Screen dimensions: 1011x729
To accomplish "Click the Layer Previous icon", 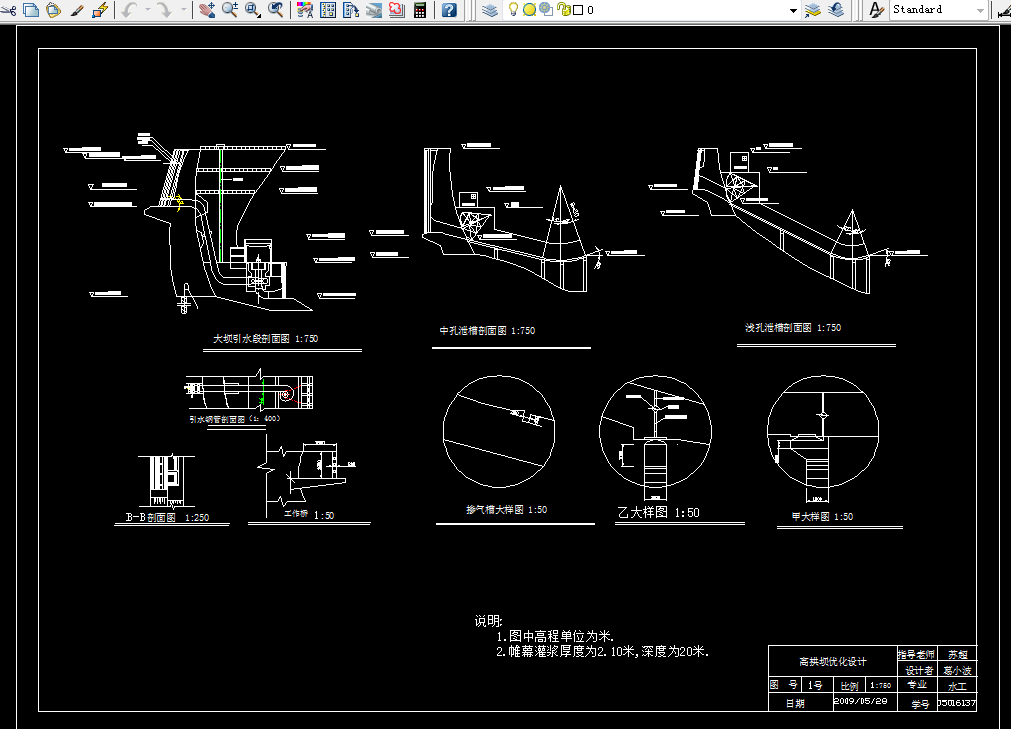I will [x=836, y=10].
